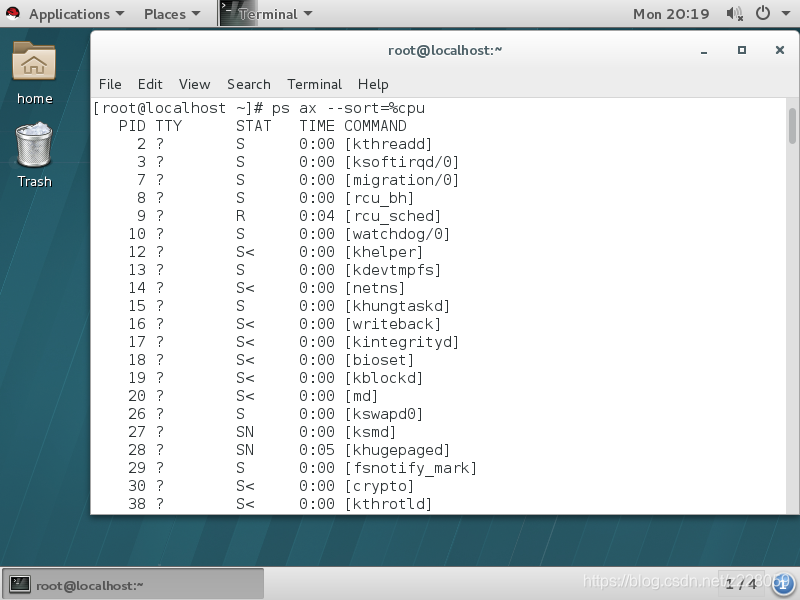Click the Red Hat logo in top bar
This screenshot has width=800, height=600.
click(12, 13)
